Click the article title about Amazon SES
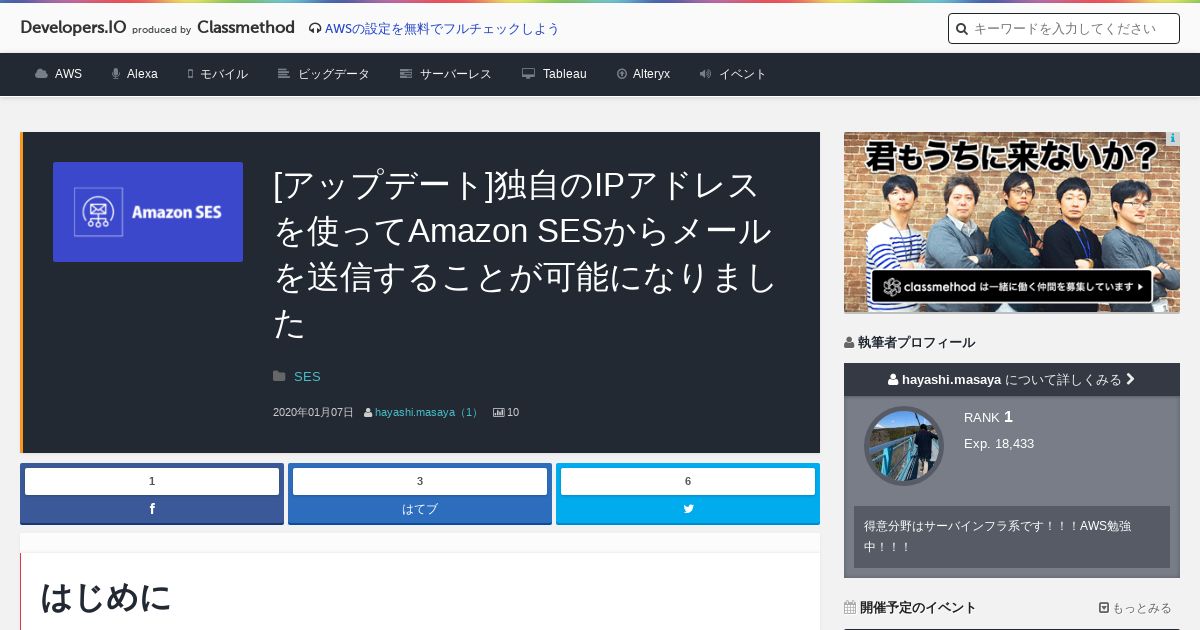 tap(525, 254)
